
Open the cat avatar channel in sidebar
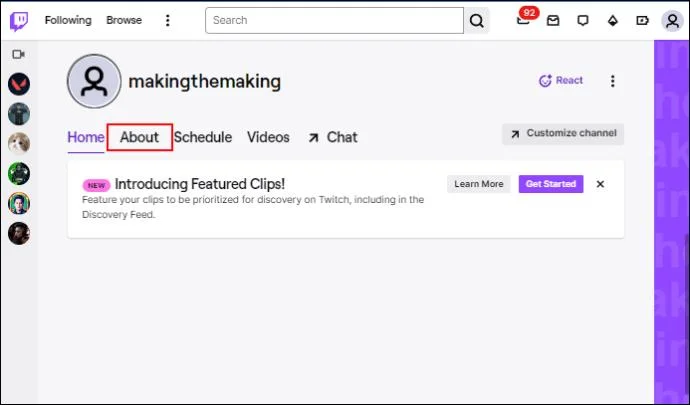[19, 144]
